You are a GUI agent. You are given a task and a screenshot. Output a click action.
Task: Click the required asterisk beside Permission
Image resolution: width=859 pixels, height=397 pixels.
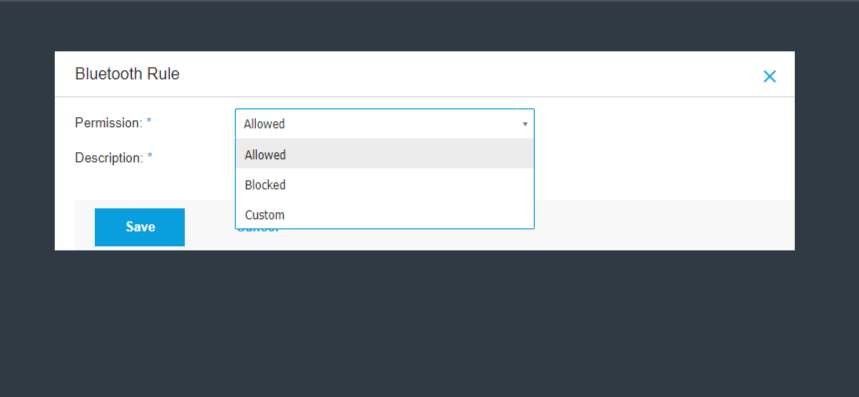click(x=148, y=122)
